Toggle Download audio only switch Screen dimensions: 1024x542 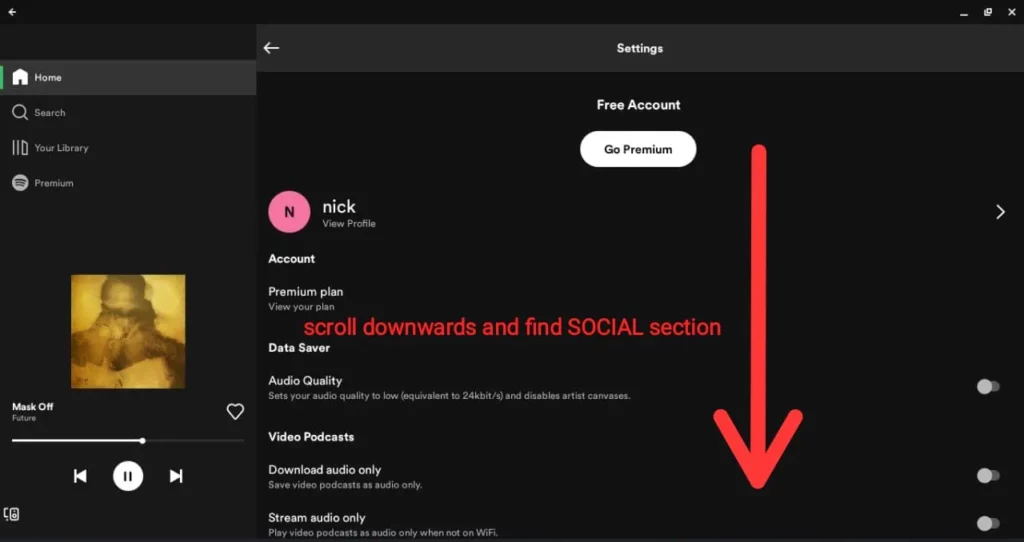[x=988, y=475]
